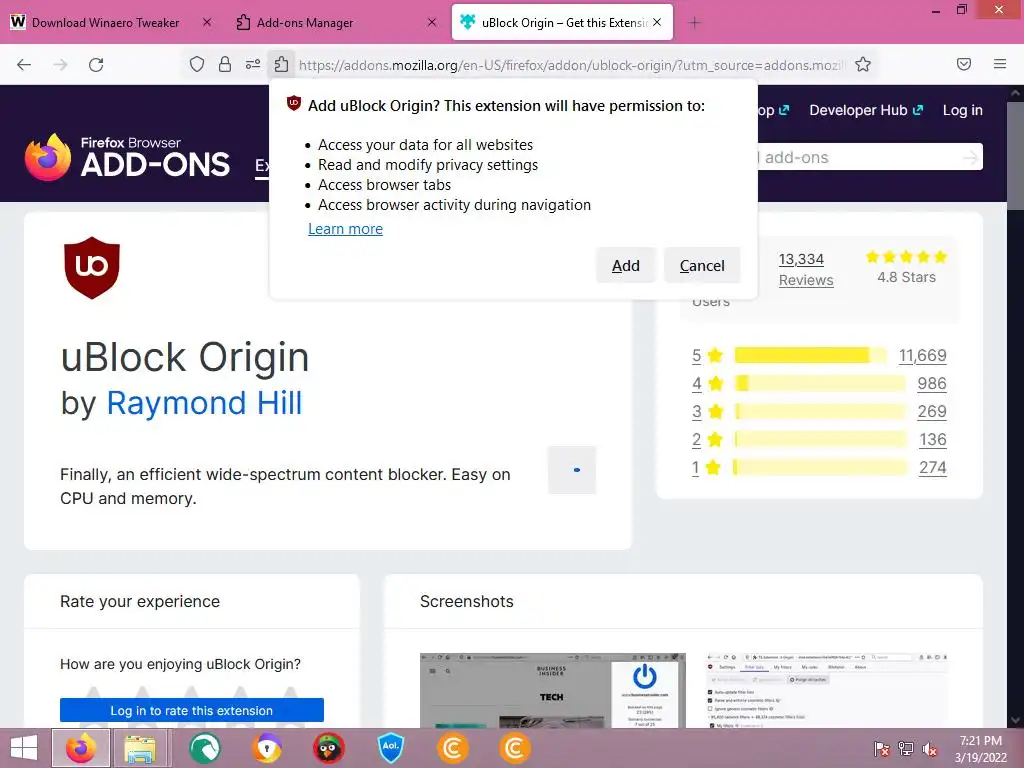This screenshot has width=1024, height=768.
Task: Open the site permissions icon in address bar
Action: click(253, 64)
